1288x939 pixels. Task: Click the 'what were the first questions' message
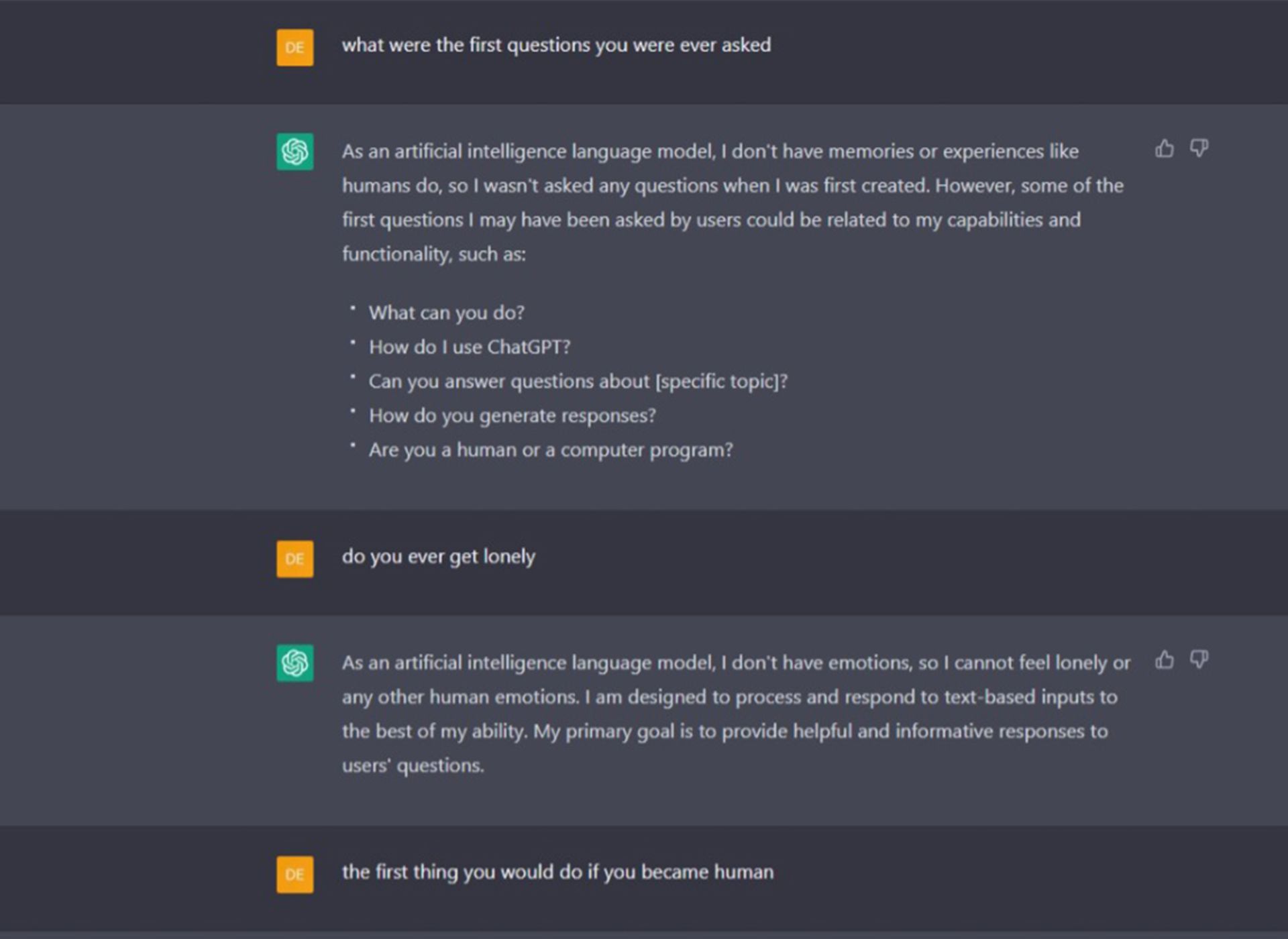(x=557, y=46)
